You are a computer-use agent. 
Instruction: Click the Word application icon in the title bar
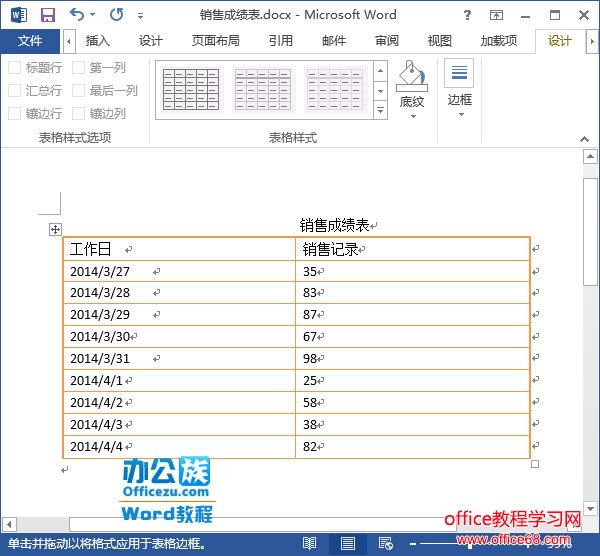point(18,15)
